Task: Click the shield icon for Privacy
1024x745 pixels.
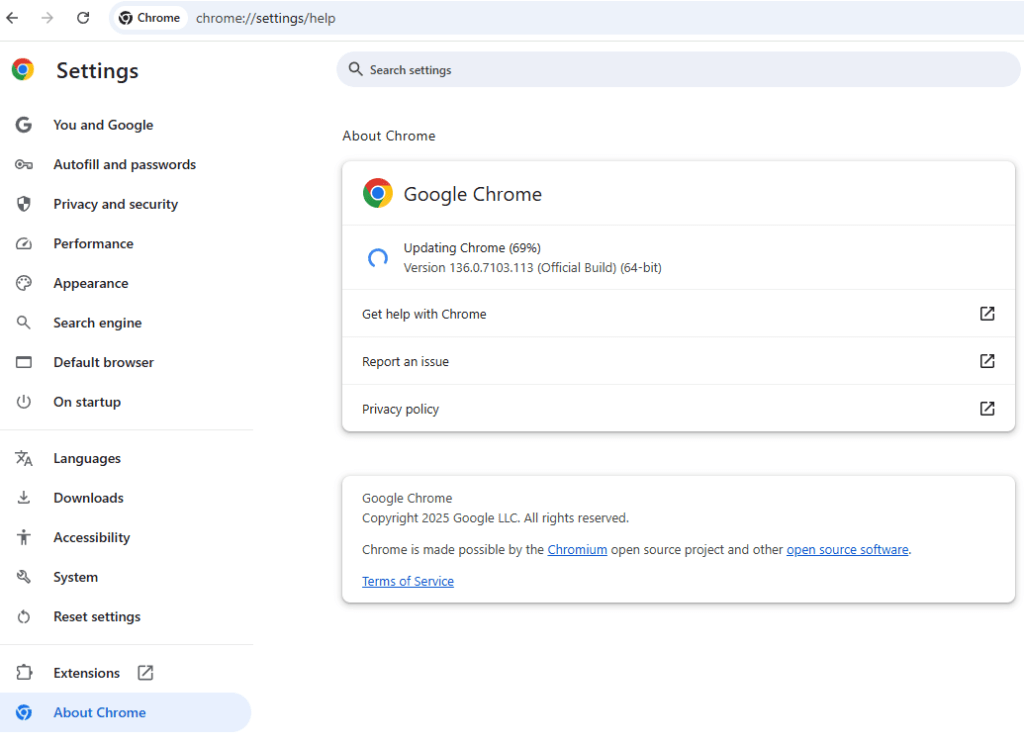Action: [x=24, y=204]
